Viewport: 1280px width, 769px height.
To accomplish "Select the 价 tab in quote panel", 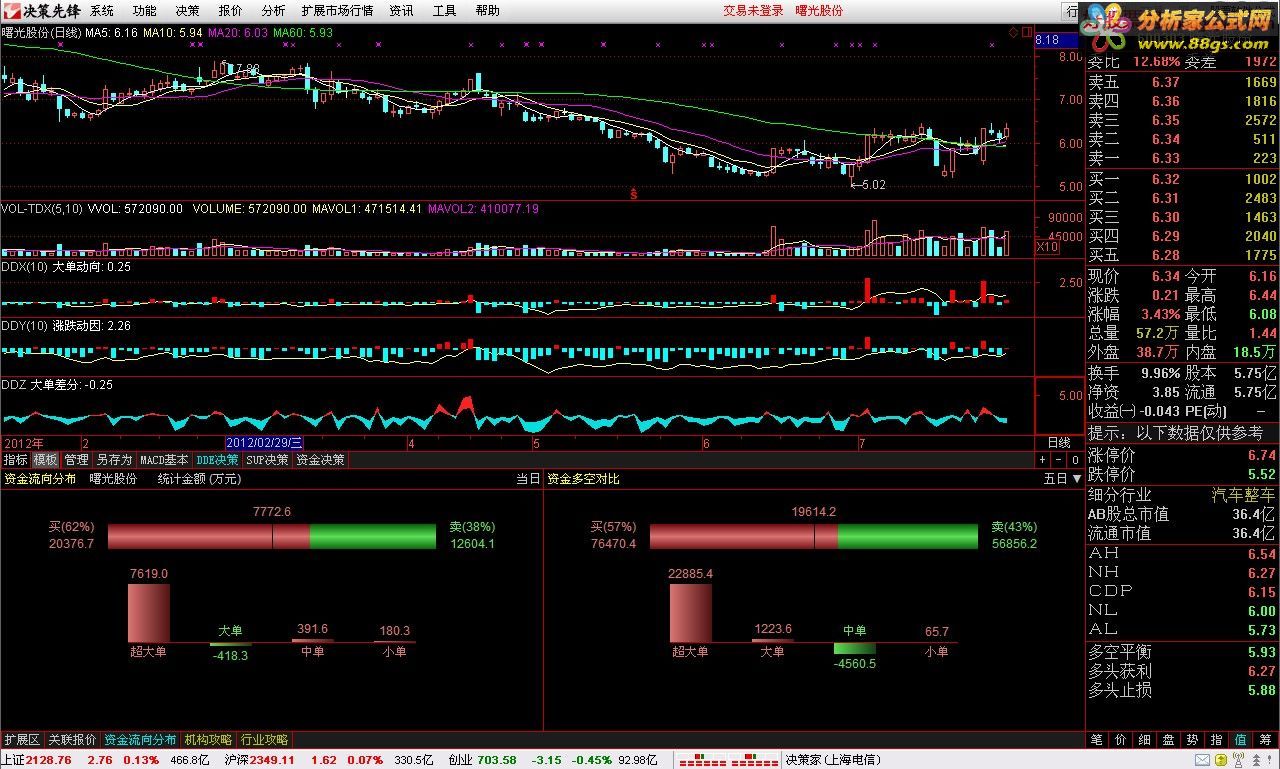I will 1120,740.
